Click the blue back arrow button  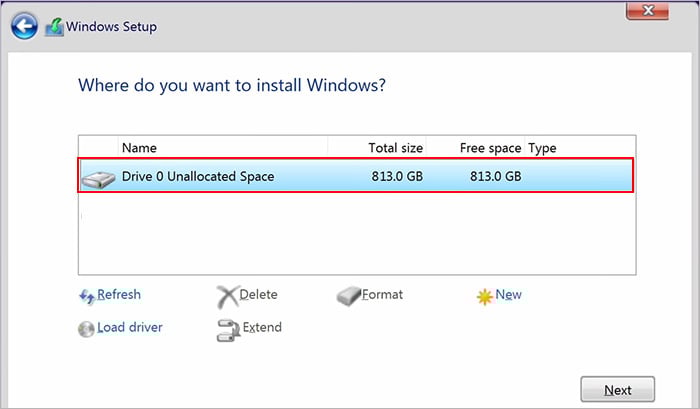(26, 25)
